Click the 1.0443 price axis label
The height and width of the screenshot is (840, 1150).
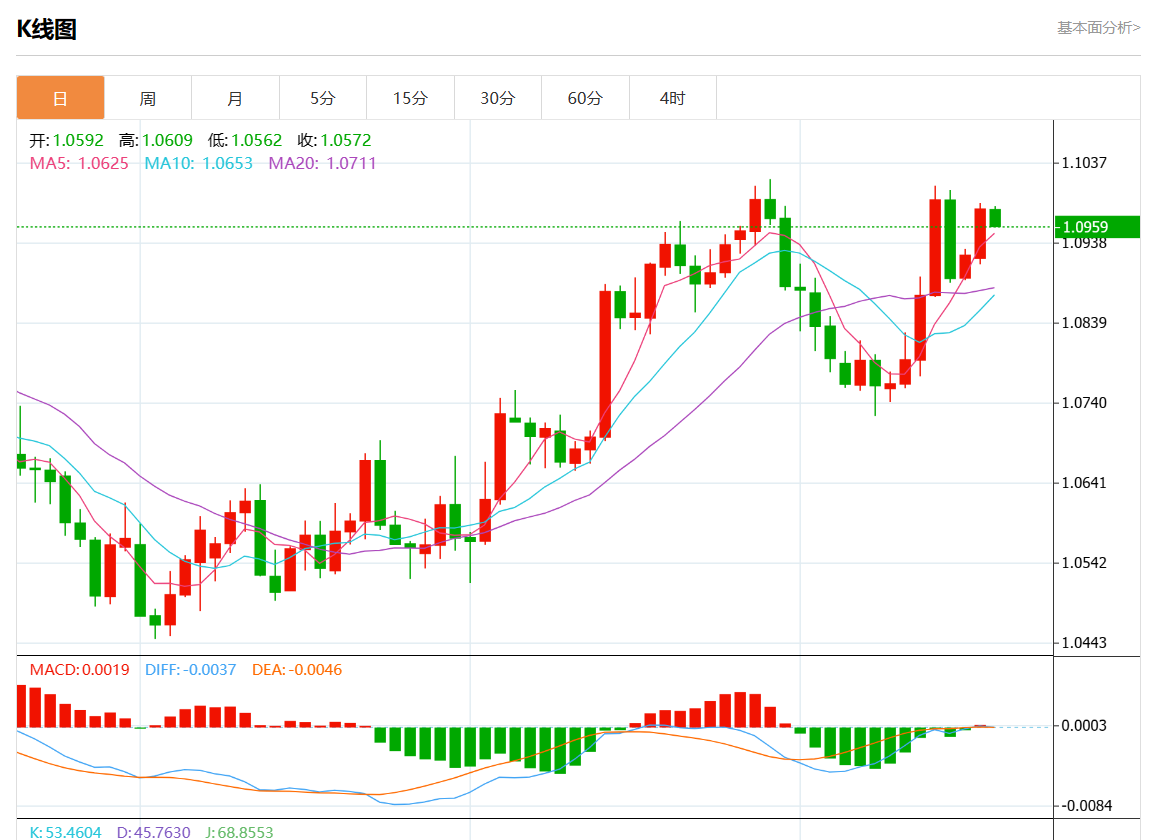pyautogui.click(x=1084, y=643)
